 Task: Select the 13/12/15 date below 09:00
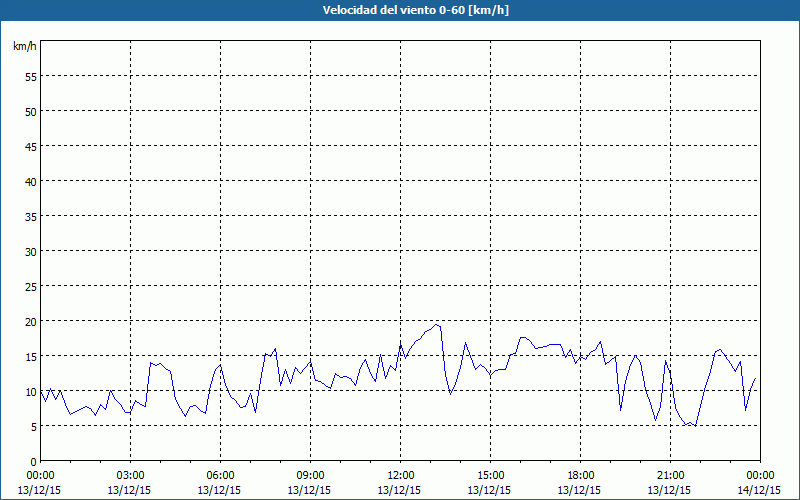pyautogui.click(x=309, y=490)
